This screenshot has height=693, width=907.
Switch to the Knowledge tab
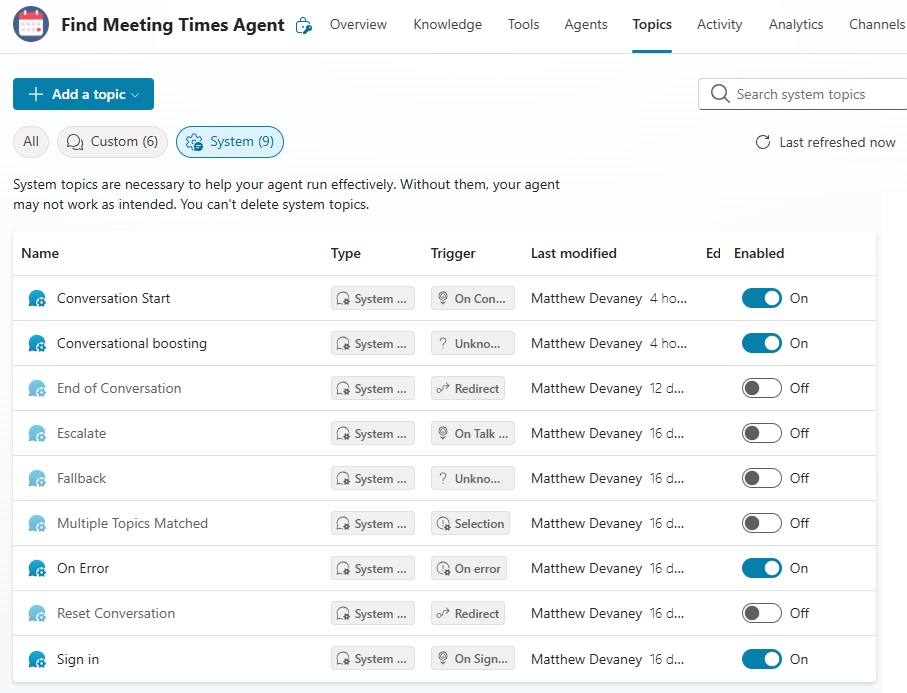(x=448, y=24)
